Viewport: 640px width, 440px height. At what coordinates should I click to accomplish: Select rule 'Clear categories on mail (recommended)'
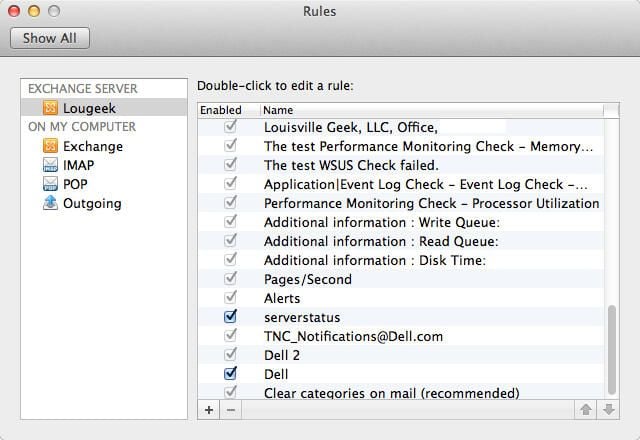[x=391, y=393]
